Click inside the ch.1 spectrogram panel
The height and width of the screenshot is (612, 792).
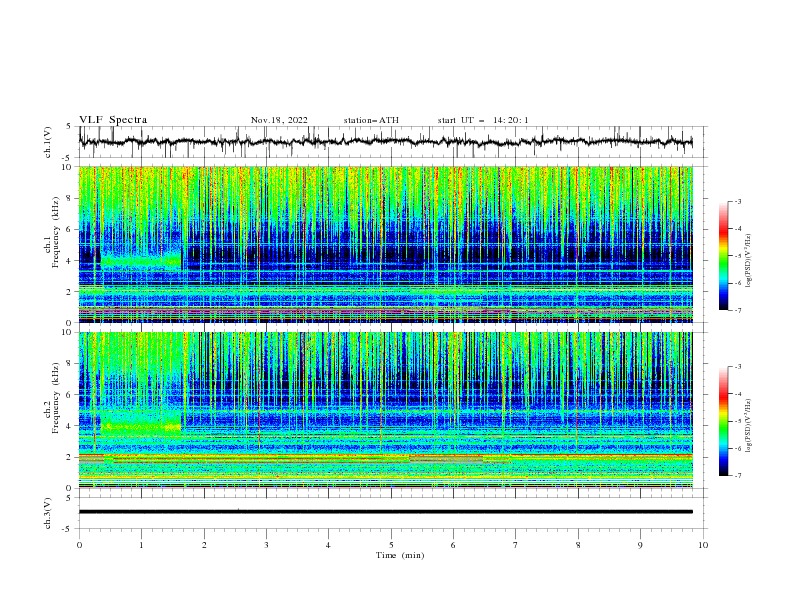click(385, 244)
